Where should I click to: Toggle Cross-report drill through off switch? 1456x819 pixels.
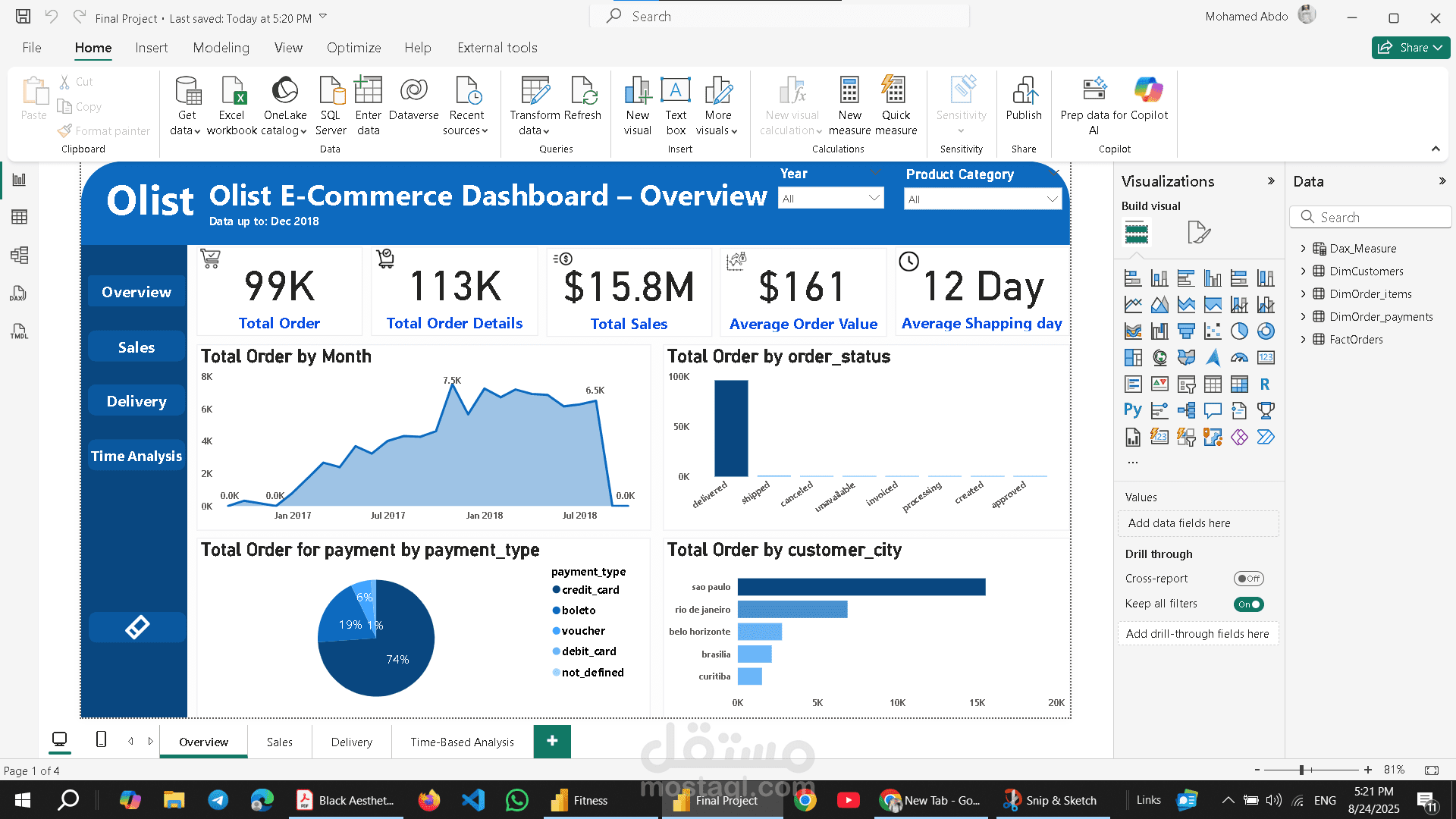(1248, 579)
